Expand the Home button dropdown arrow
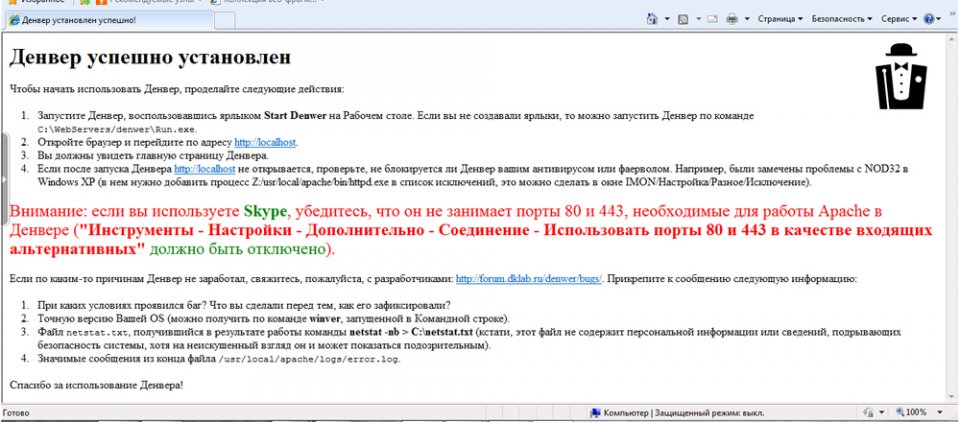960x422 pixels. coord(667,19)
